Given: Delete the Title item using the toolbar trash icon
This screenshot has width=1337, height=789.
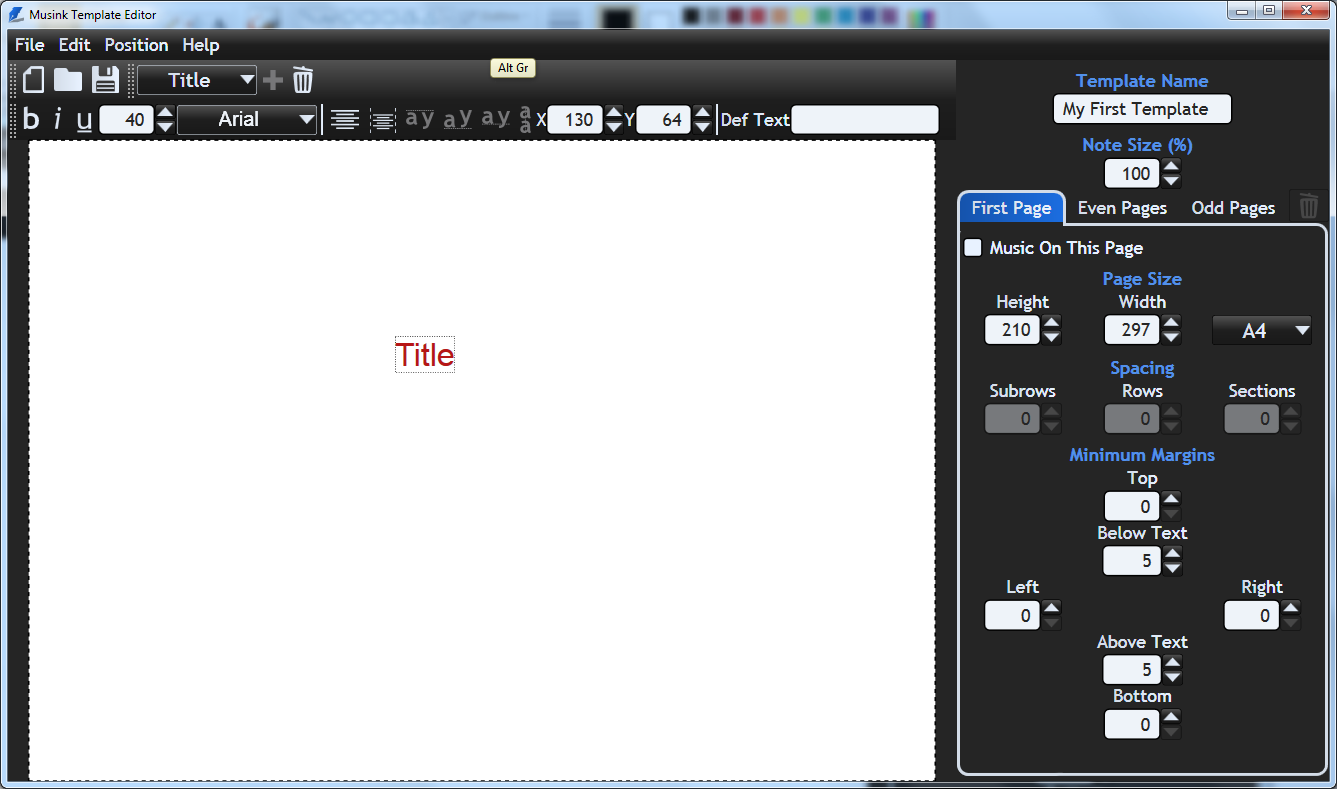Looking at the screenshot, I should (x=303, y=80).
